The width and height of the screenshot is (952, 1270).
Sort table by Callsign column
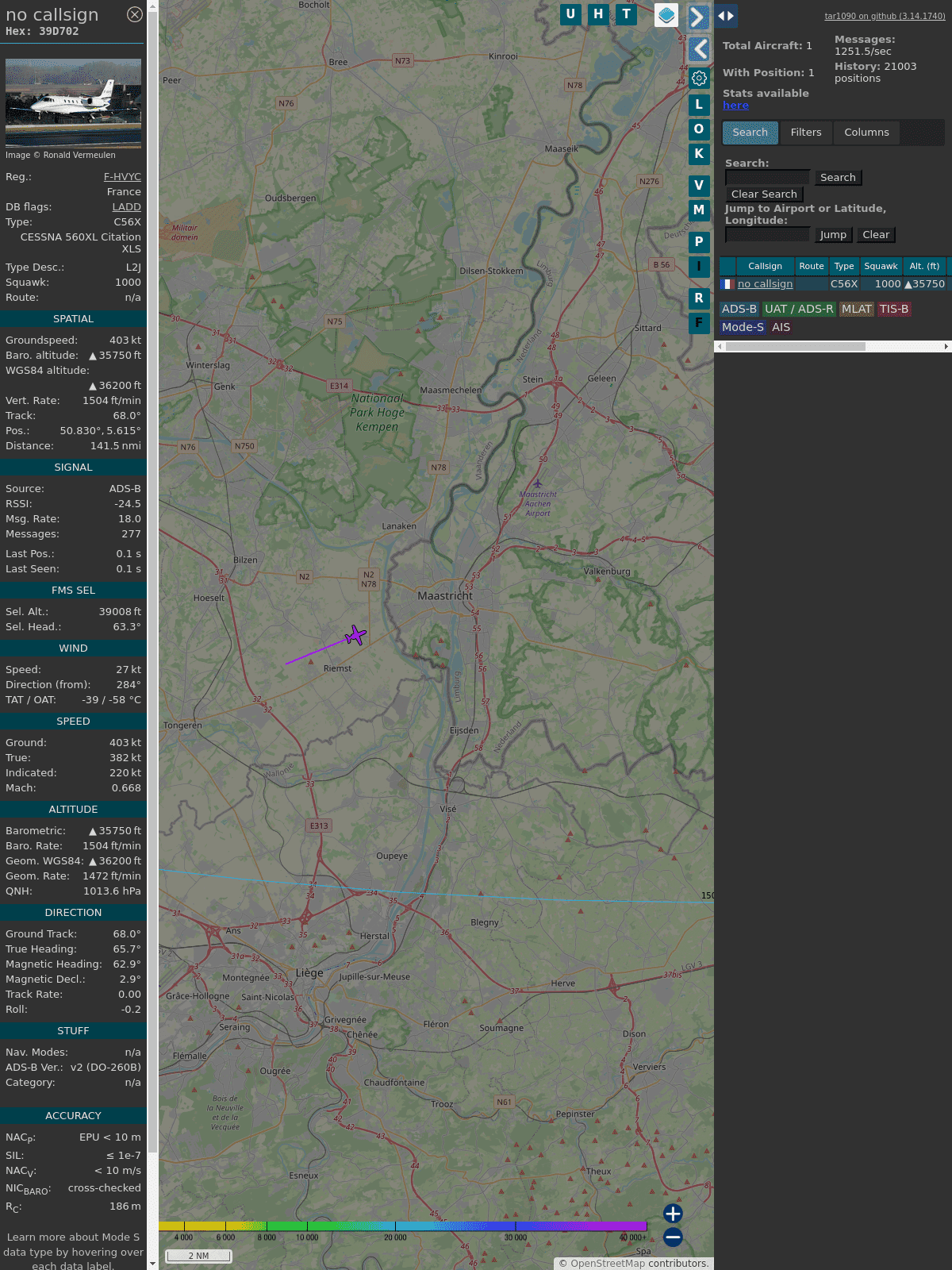click(765, 267)
